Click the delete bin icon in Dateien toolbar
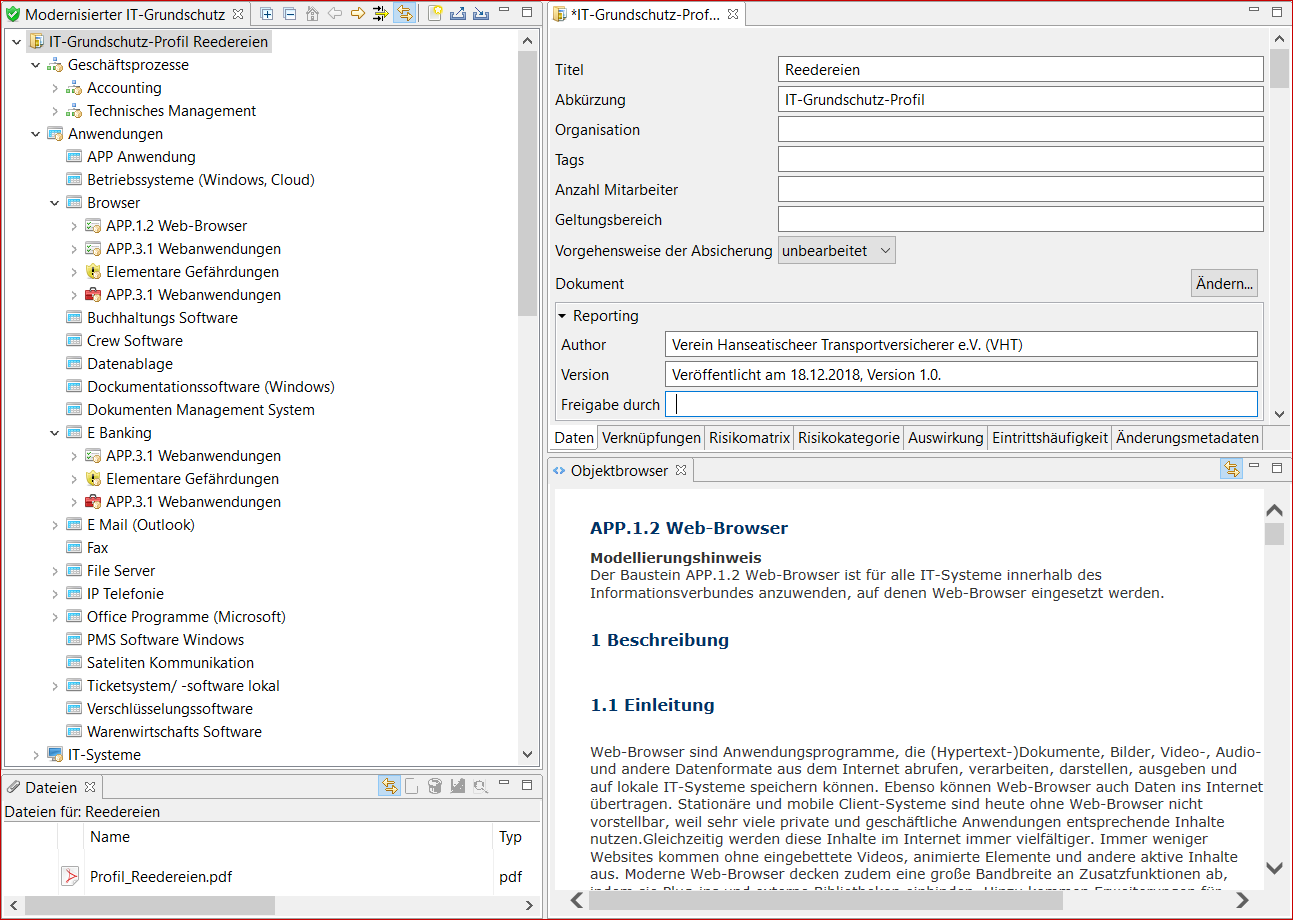 (435, 787)
